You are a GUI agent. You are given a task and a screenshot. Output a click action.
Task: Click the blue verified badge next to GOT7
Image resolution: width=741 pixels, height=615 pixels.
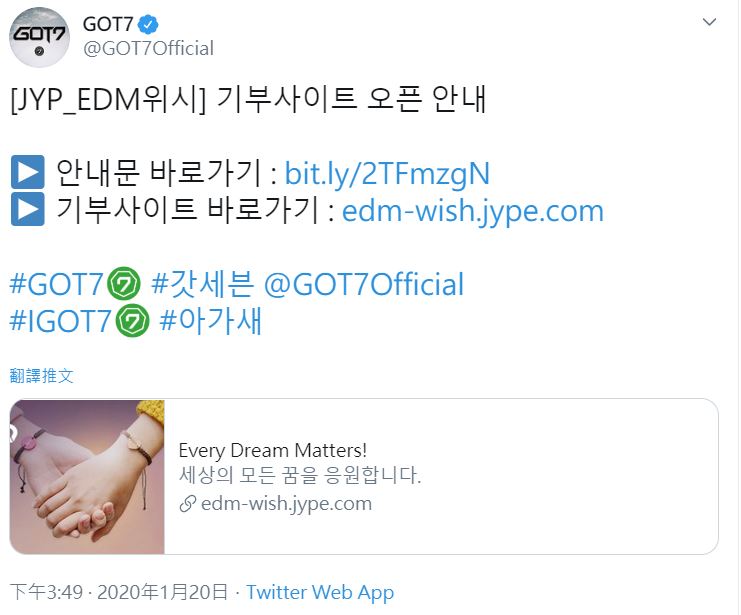(148, 25)
